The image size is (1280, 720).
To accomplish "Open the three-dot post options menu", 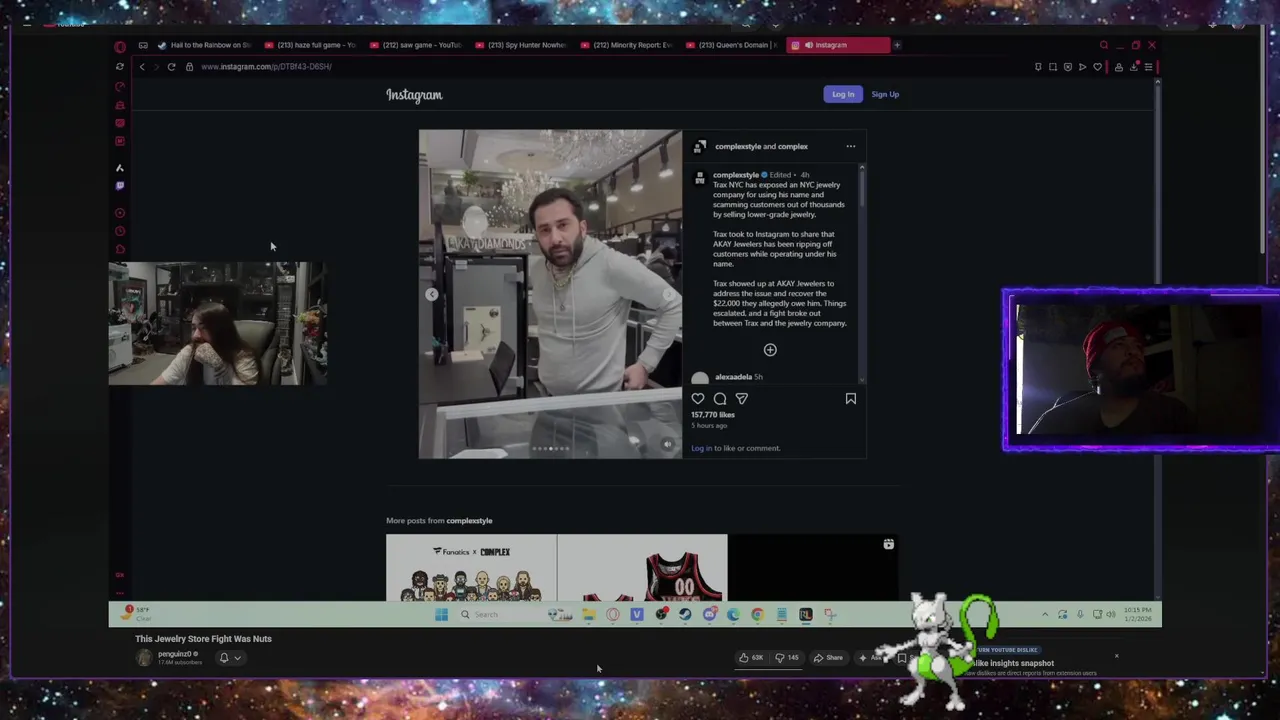I will (x=851, y=146).
